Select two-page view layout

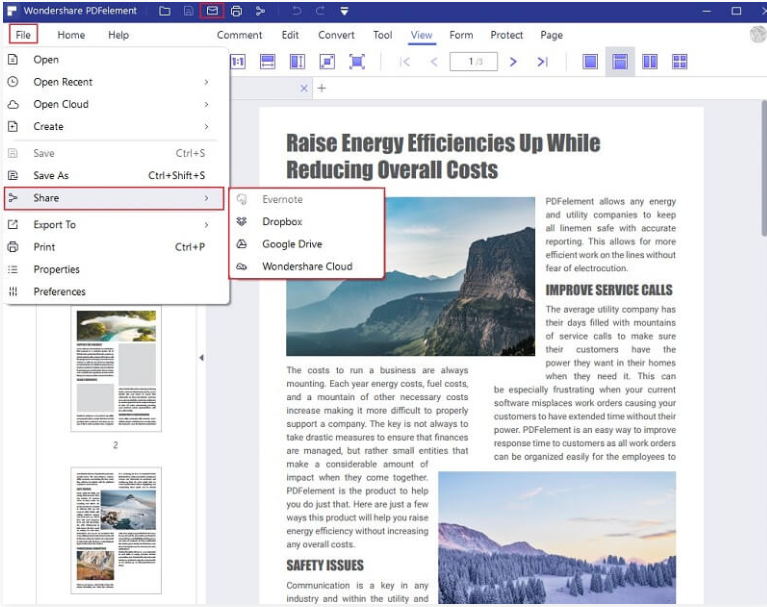click(650, 62)
